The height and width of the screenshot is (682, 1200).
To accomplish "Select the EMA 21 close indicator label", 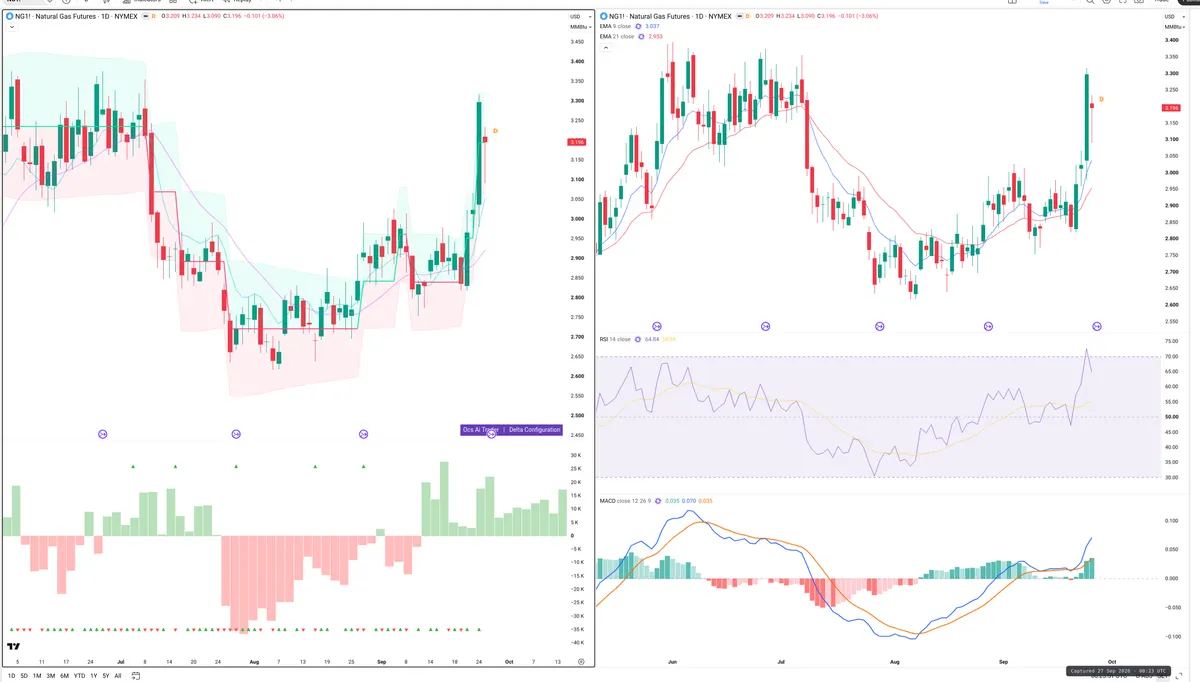I will tap(617, 36).
